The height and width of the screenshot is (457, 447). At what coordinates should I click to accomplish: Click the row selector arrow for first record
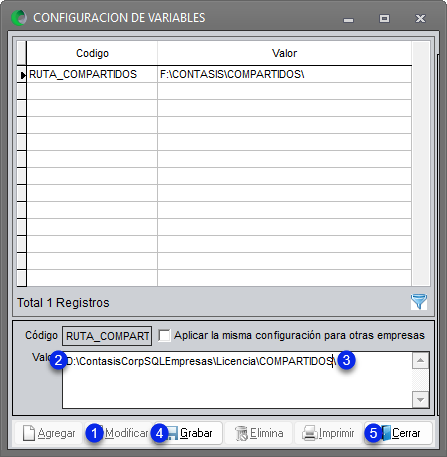(22, 74)
